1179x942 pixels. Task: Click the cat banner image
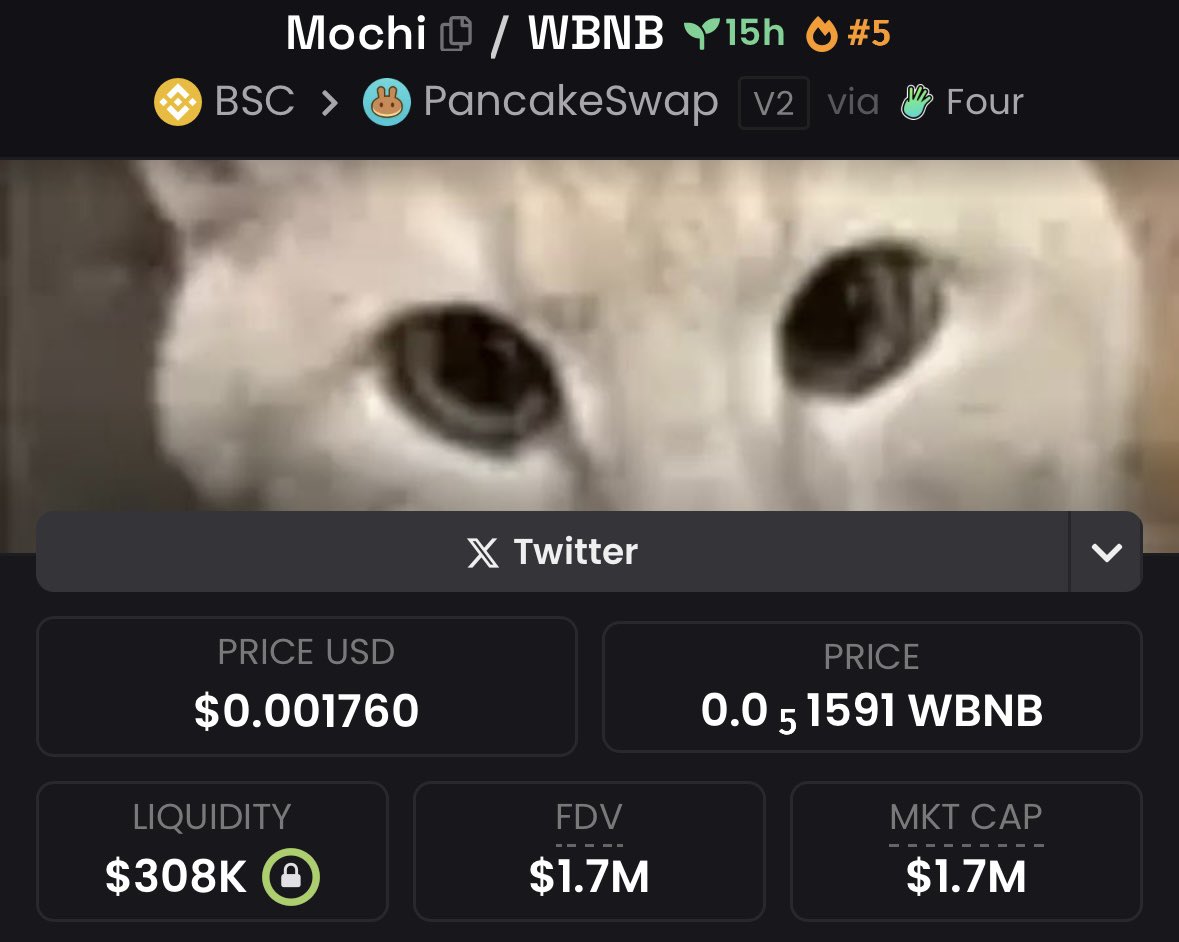coord(590,335)
